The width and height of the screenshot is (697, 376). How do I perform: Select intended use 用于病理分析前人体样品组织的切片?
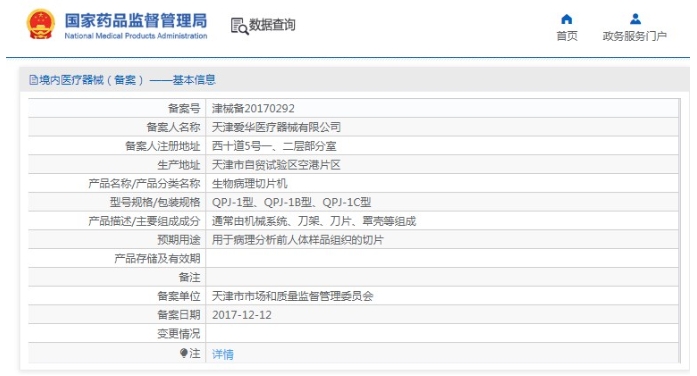297,240
